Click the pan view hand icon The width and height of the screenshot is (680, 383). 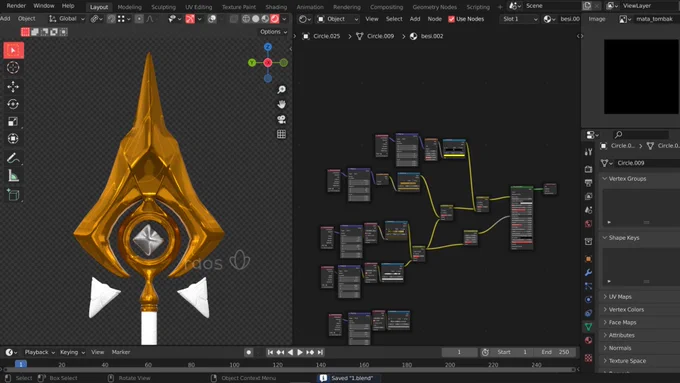[281, 104]
